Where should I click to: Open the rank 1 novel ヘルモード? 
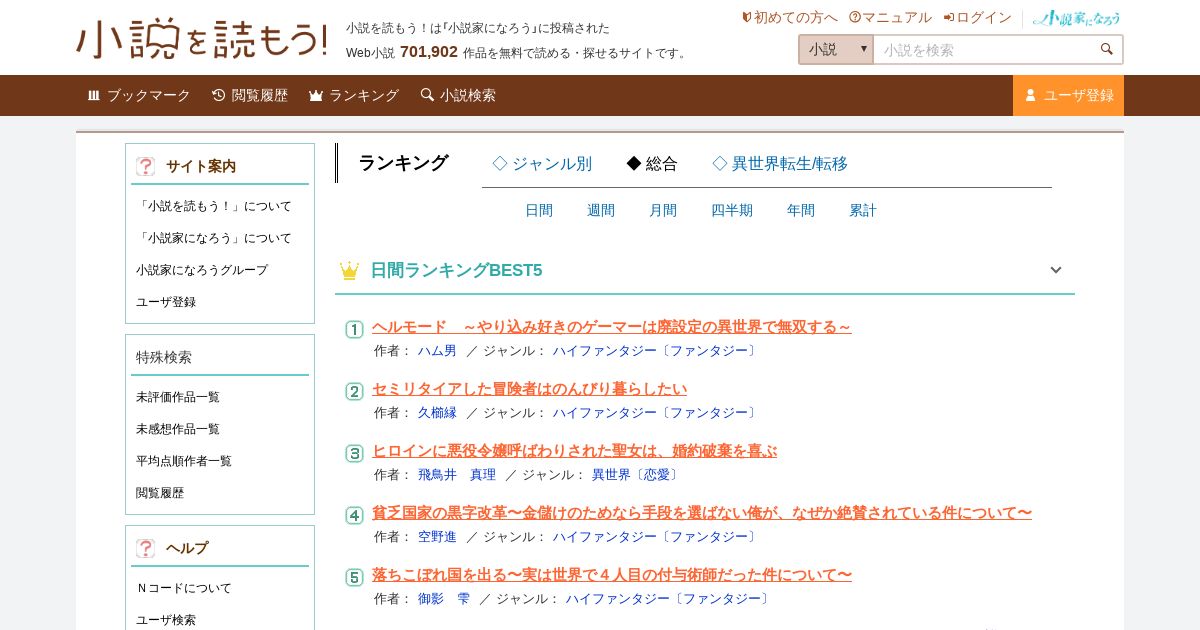click(x=612, y=327)
